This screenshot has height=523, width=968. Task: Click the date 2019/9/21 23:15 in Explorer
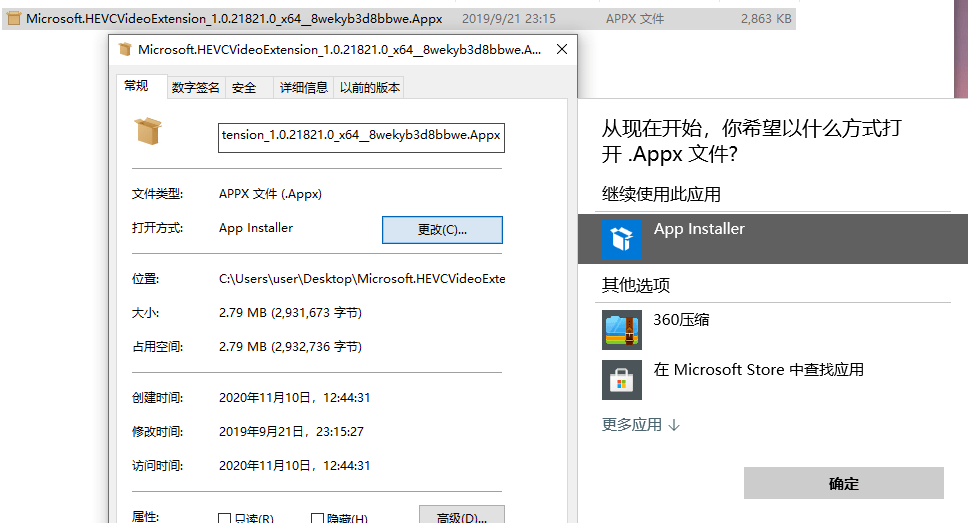click(509, 19)
